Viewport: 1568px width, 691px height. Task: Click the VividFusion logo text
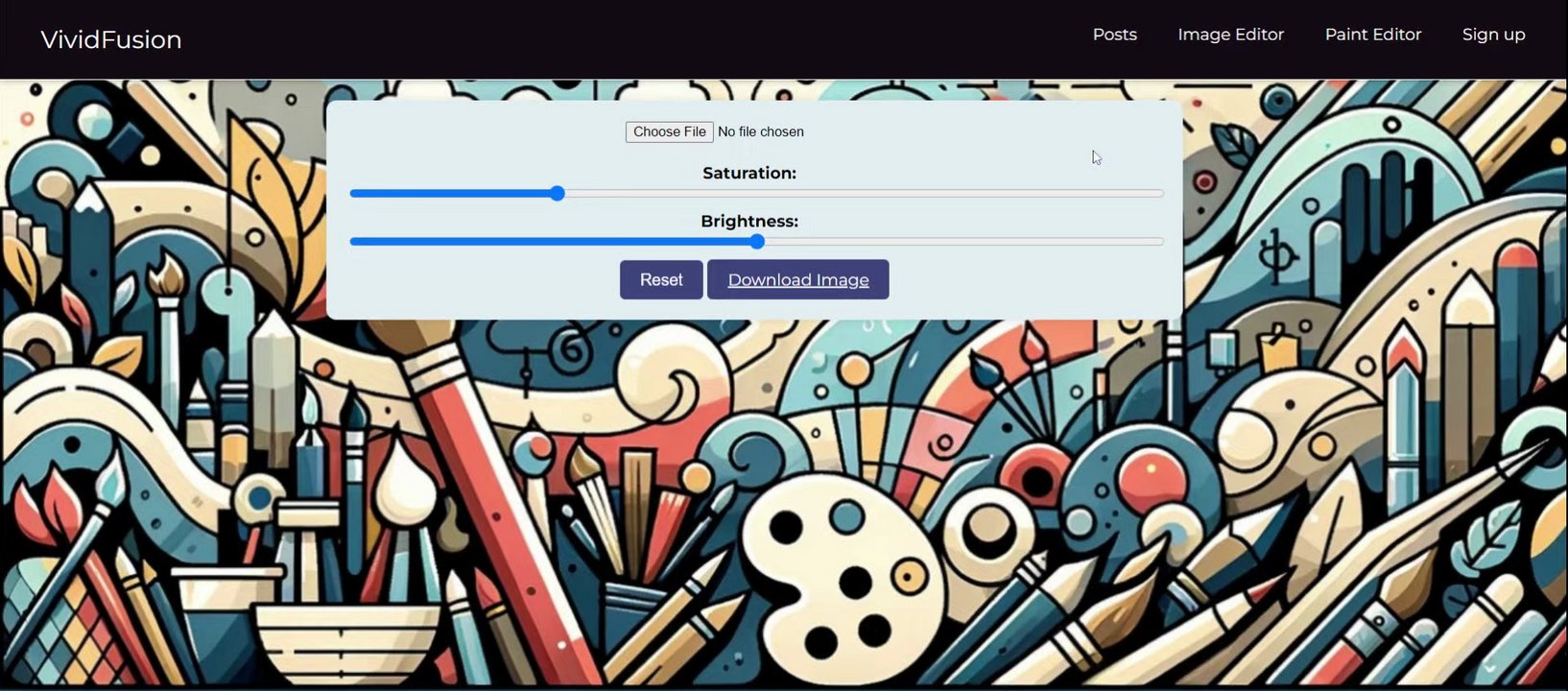[111, 39]
